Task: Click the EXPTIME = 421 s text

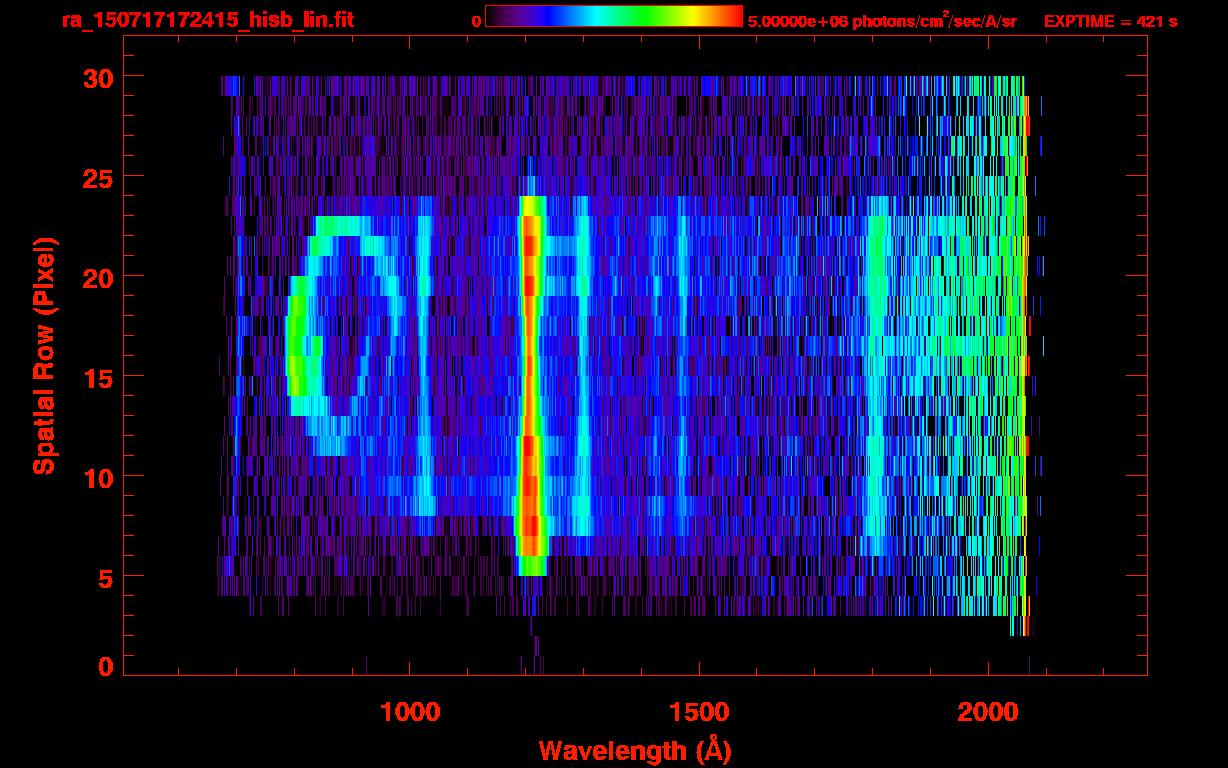Action: [1110, 21]
